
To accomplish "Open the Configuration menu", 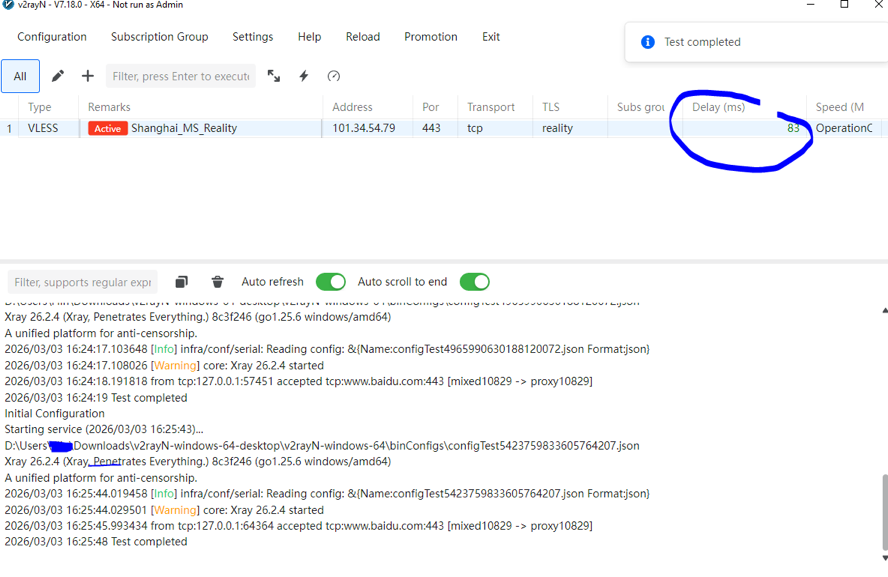I will (x=52, y=37).
